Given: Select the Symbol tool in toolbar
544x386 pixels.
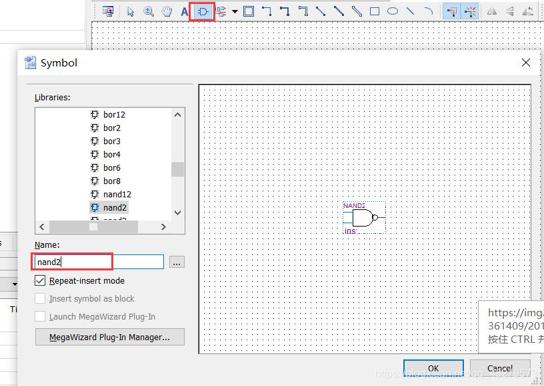Looking at the screenshot, I should (202, 12).
